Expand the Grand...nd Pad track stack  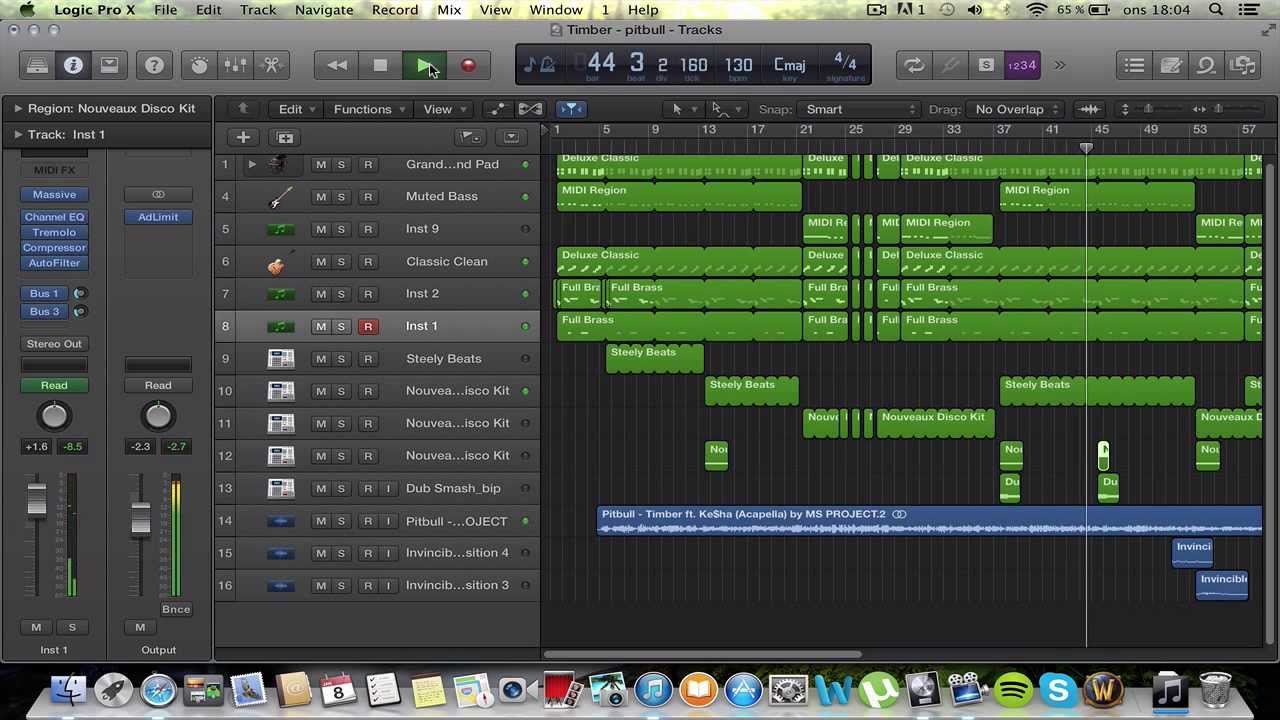click(252, 164)
